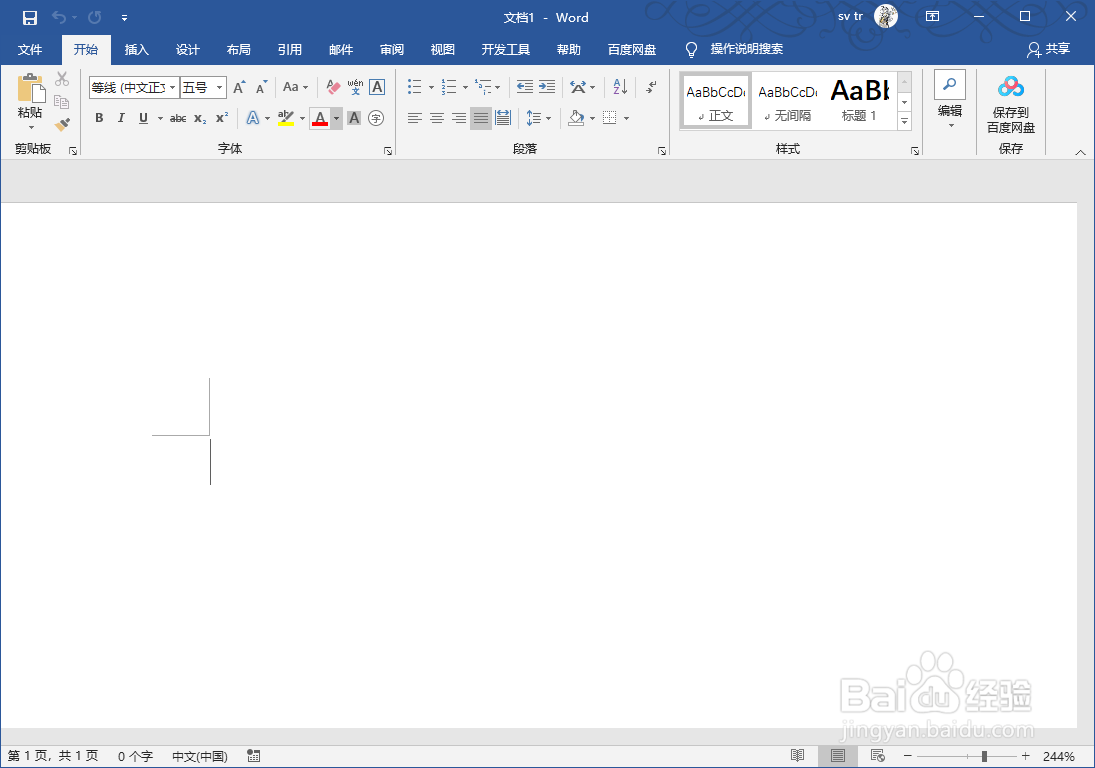
Task: Click the Numbering list icon
Action: click(x=449, y=87)
